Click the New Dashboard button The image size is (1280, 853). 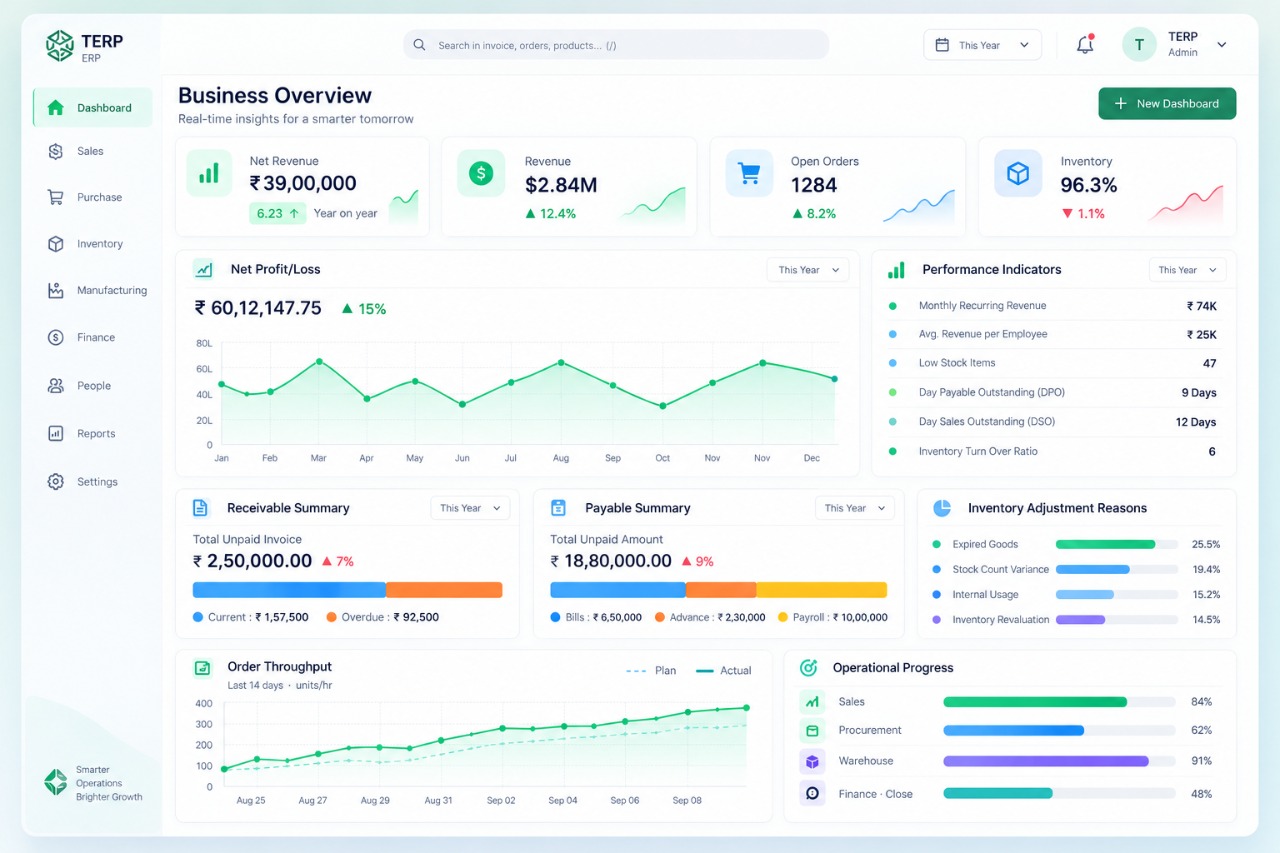click(1167, 104)
